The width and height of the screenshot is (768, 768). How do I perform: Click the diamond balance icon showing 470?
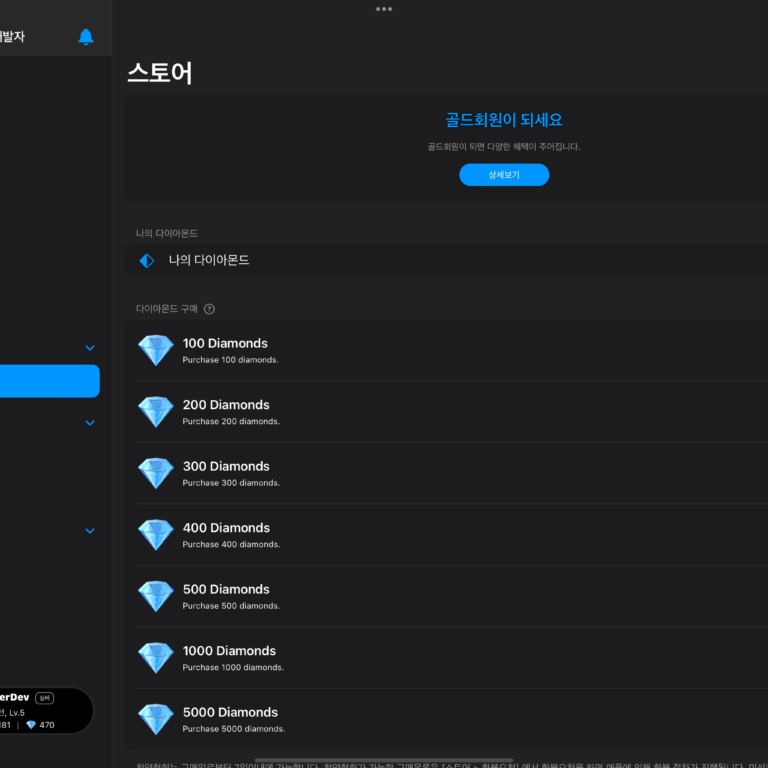(31, 725)
